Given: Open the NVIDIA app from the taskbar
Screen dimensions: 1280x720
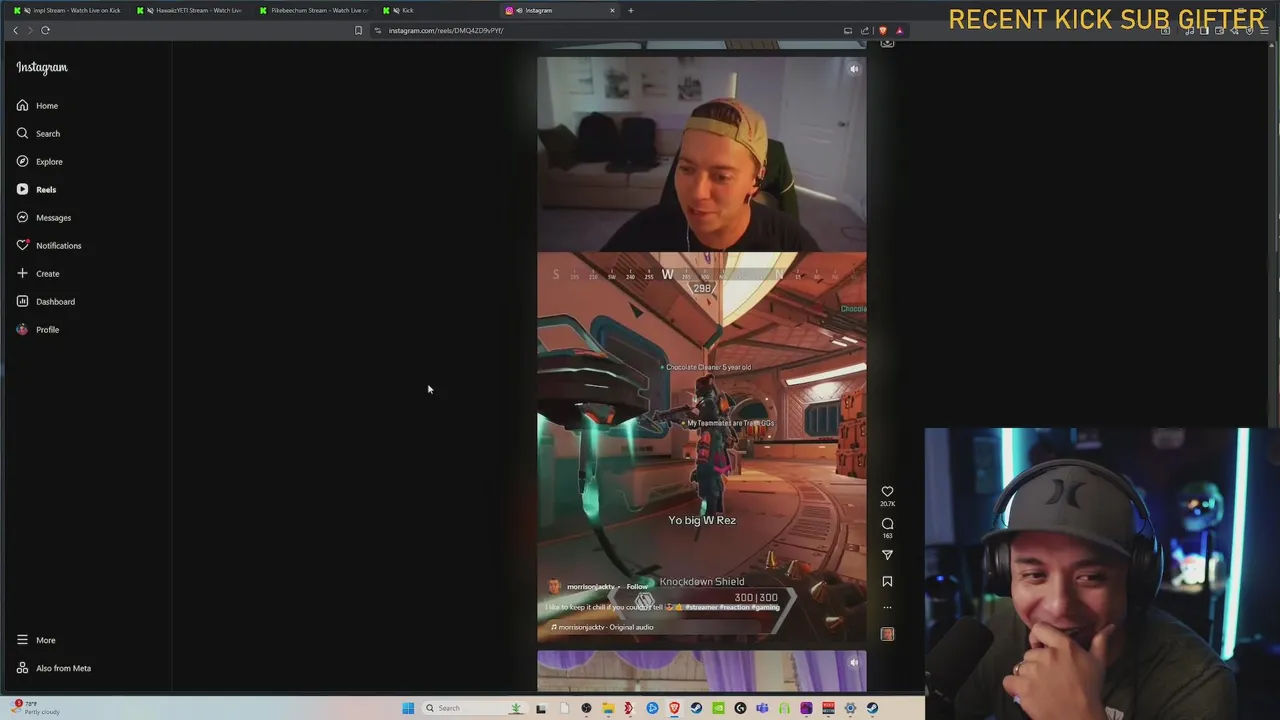Looking at the screenshot, I should click(718, 708).
